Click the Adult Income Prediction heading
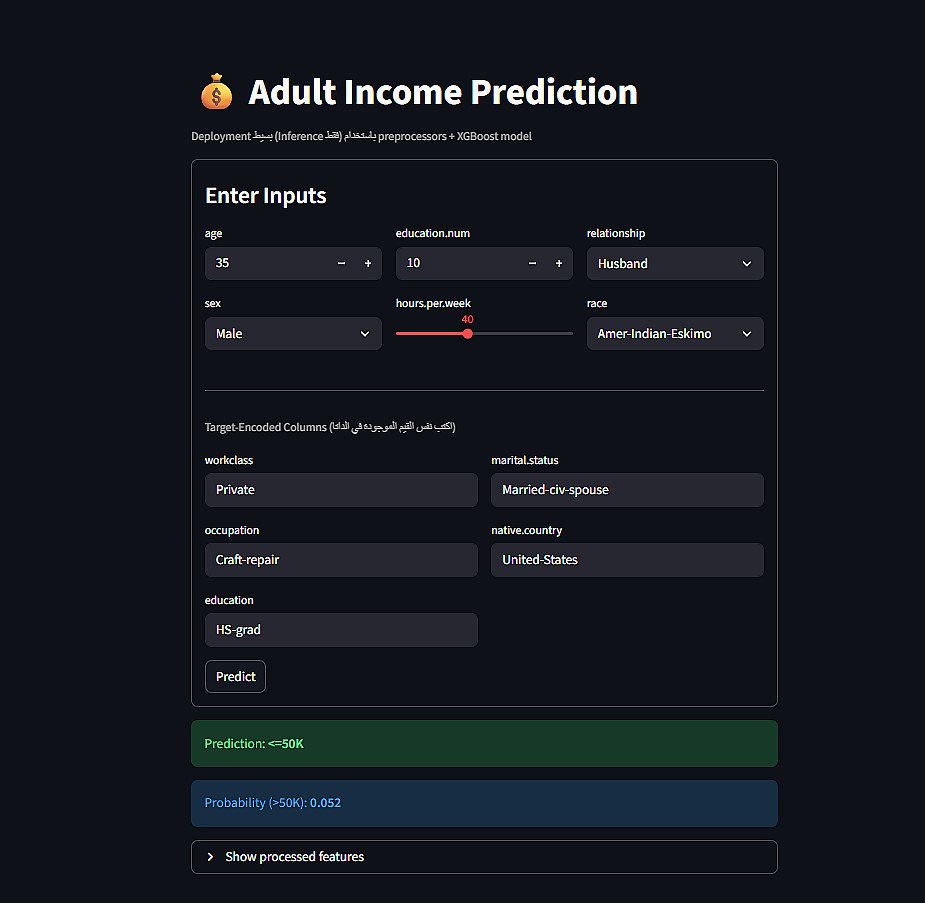 point(442,93)
